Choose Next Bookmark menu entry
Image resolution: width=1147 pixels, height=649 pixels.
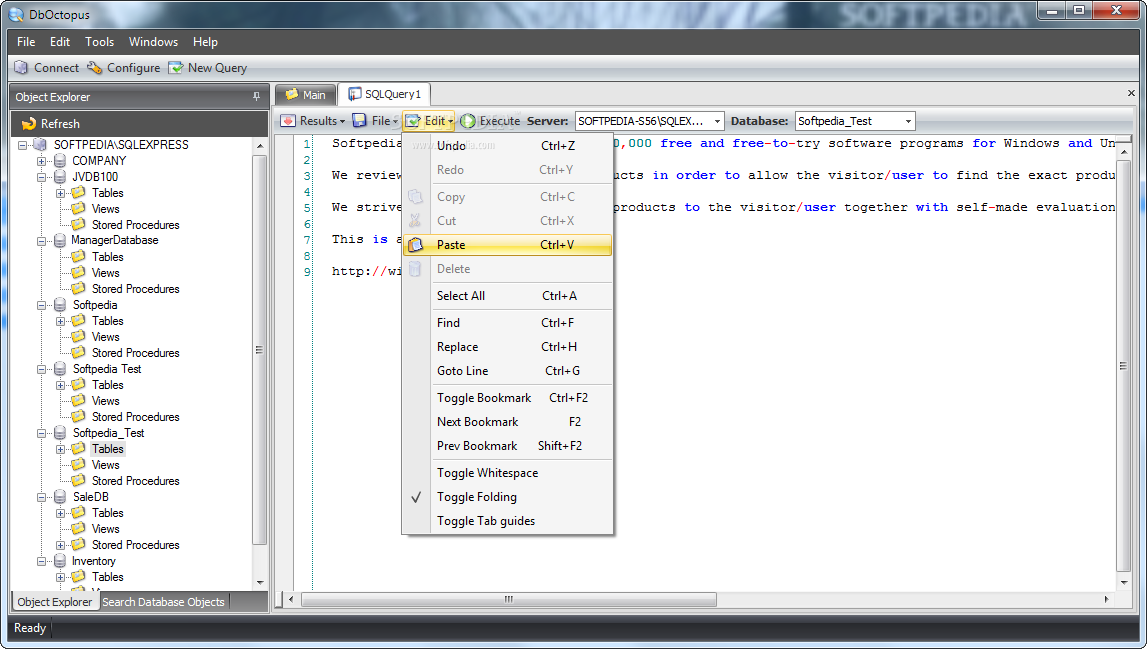pos(508,421)
